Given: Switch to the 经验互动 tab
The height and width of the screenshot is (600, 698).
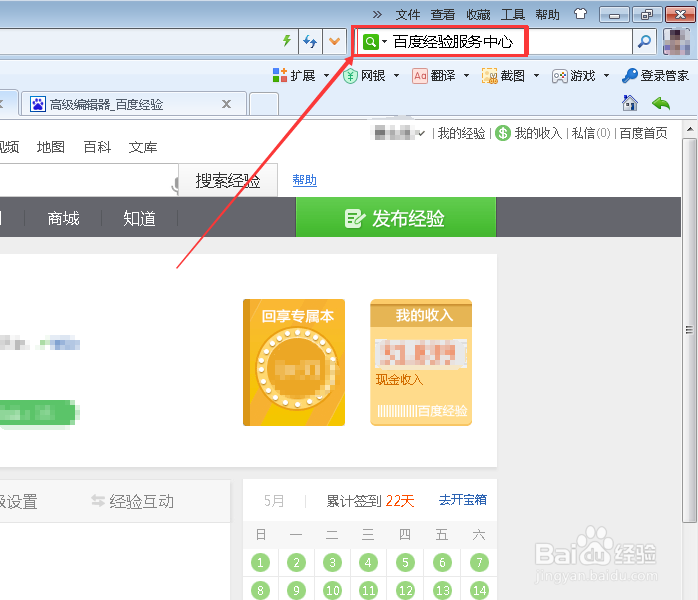Looking at the screenshot, I should pos(133,501).
